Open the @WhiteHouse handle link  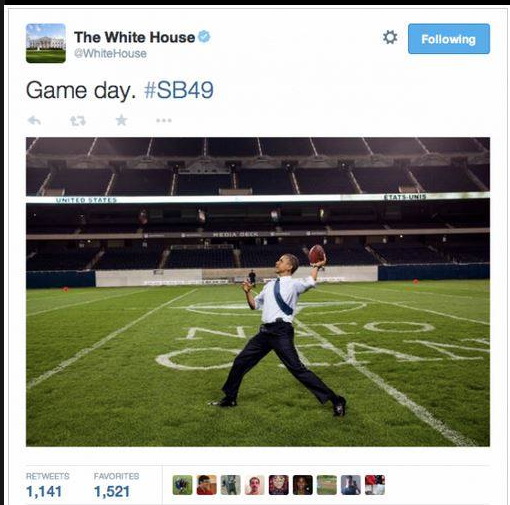(110, 53)
